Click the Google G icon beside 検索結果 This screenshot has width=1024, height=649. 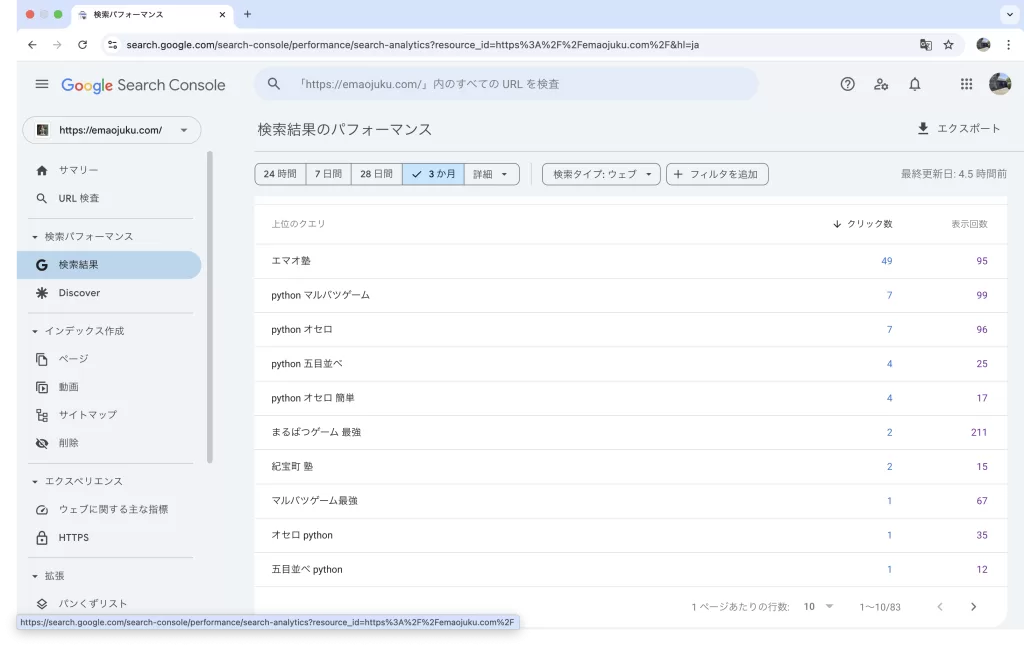click(42, 265)
